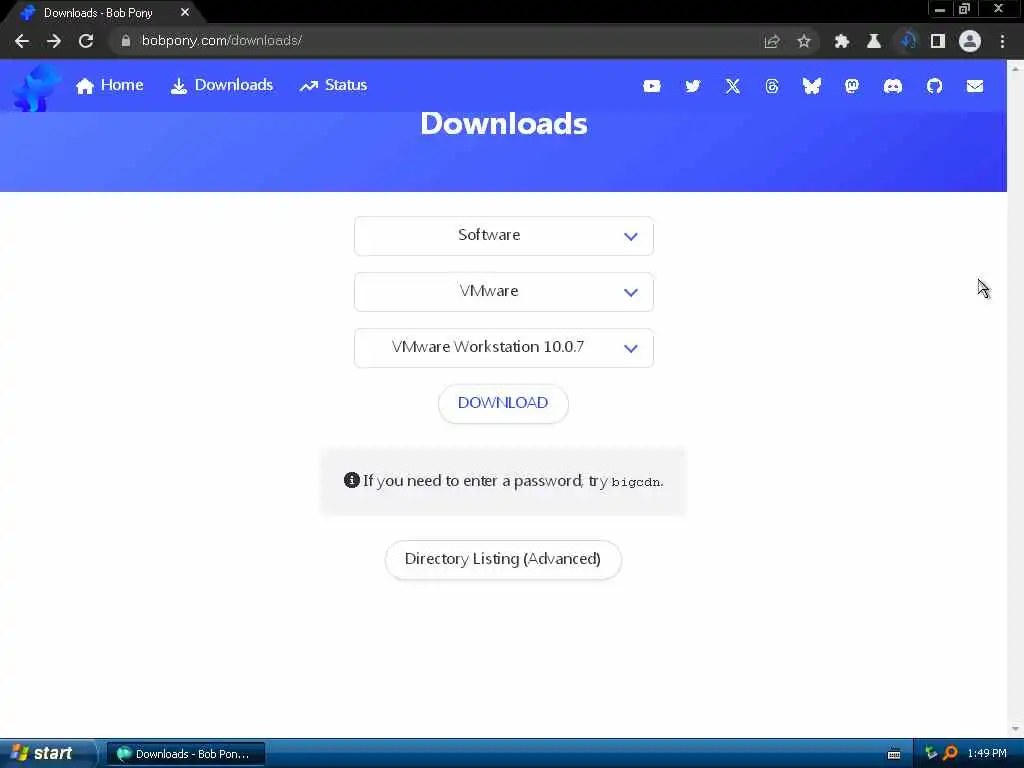Click the network connection tray icon
The image size is (1024, 768).
coord(931,754)
